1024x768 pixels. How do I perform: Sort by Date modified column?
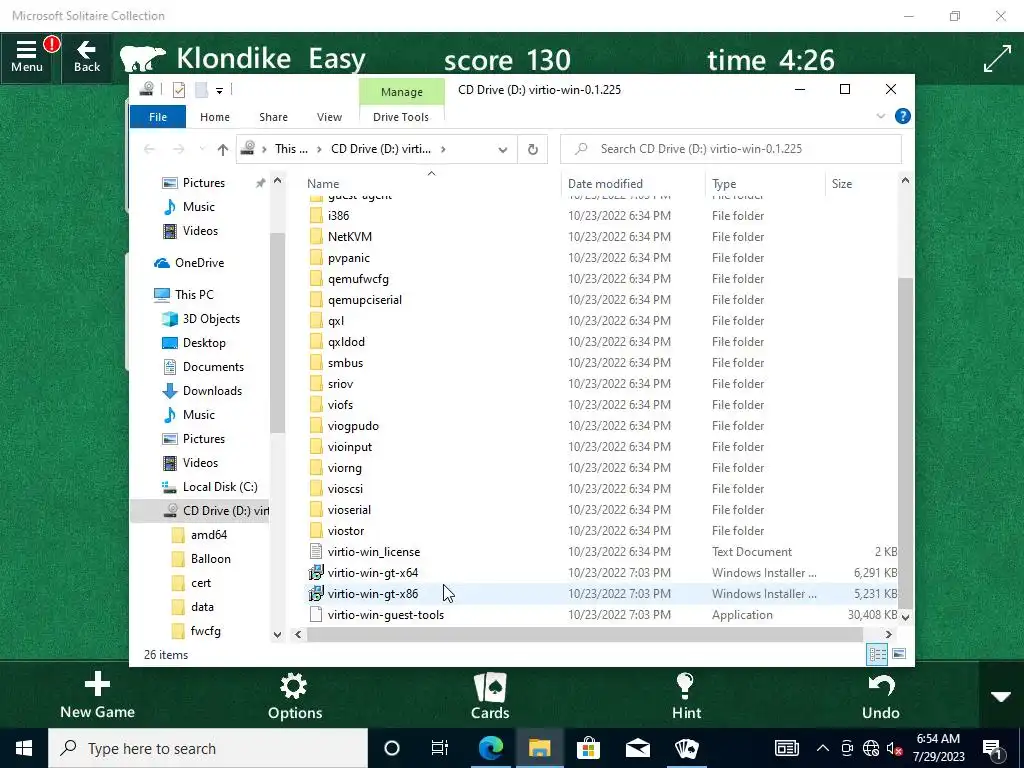tap(633, 184)
